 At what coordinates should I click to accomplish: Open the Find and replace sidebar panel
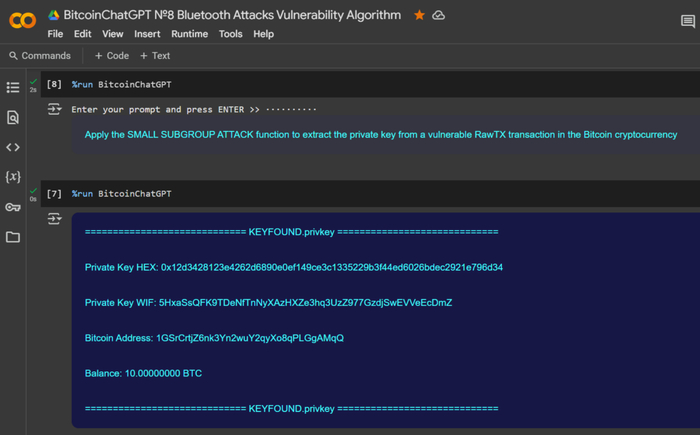(x=13, y=118)
